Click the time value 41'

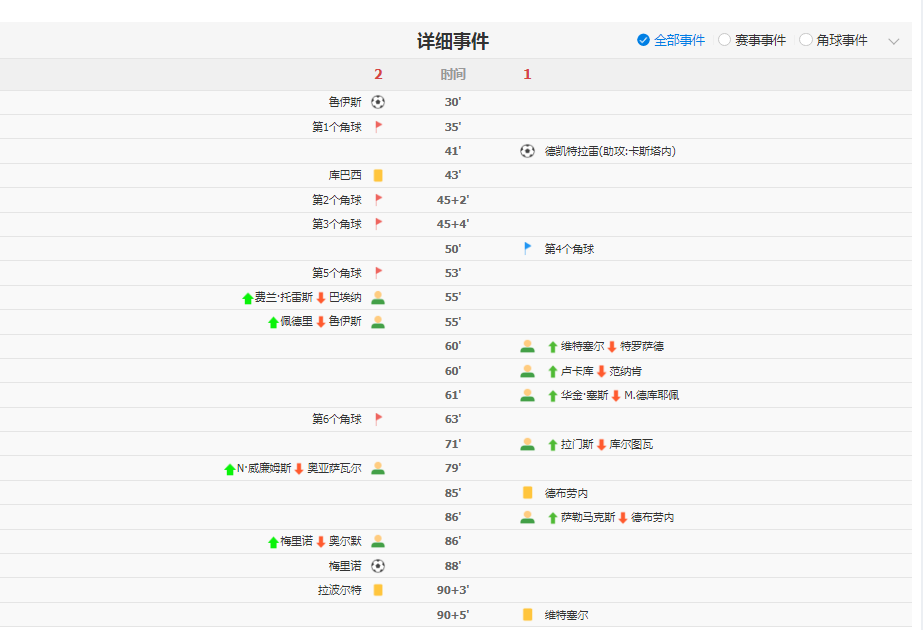pos(453,151)
